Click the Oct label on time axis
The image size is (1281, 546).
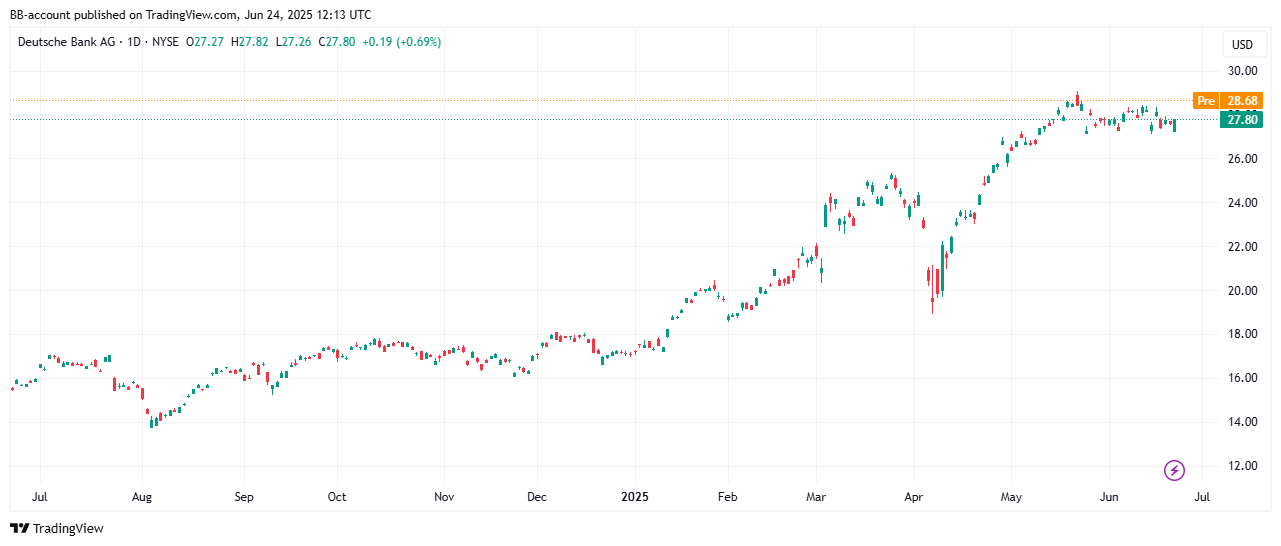click(x=337, y=497)
